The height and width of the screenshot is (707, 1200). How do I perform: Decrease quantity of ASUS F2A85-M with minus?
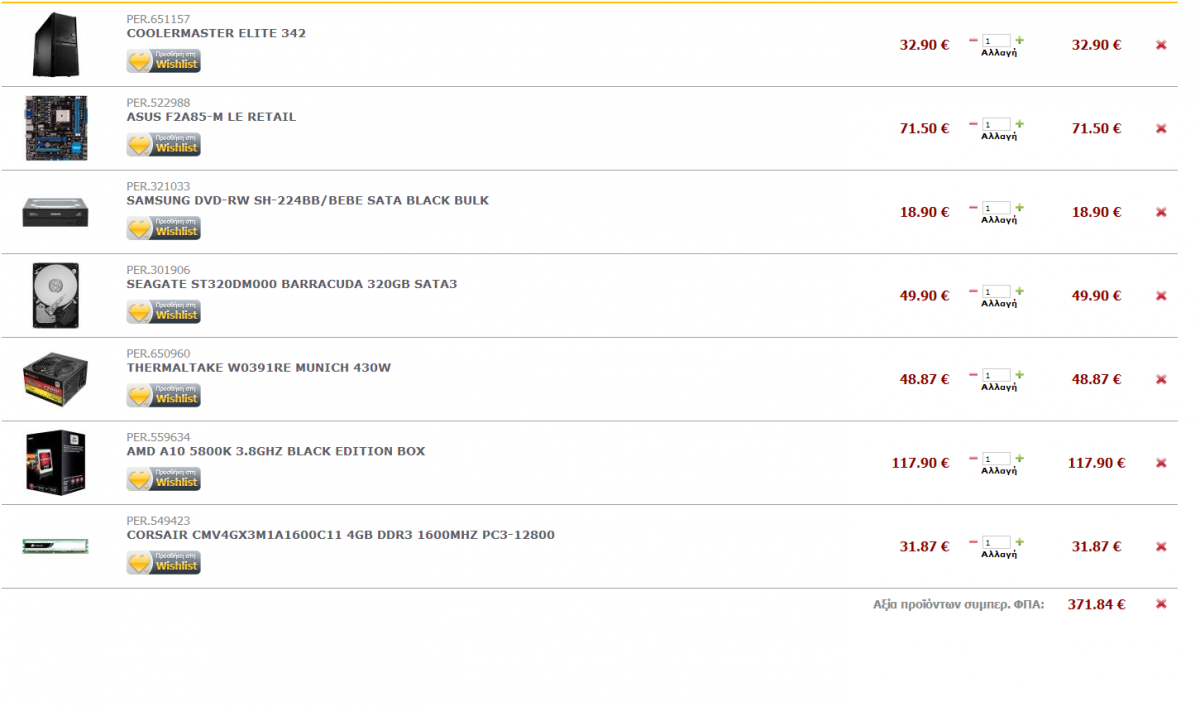973,125
